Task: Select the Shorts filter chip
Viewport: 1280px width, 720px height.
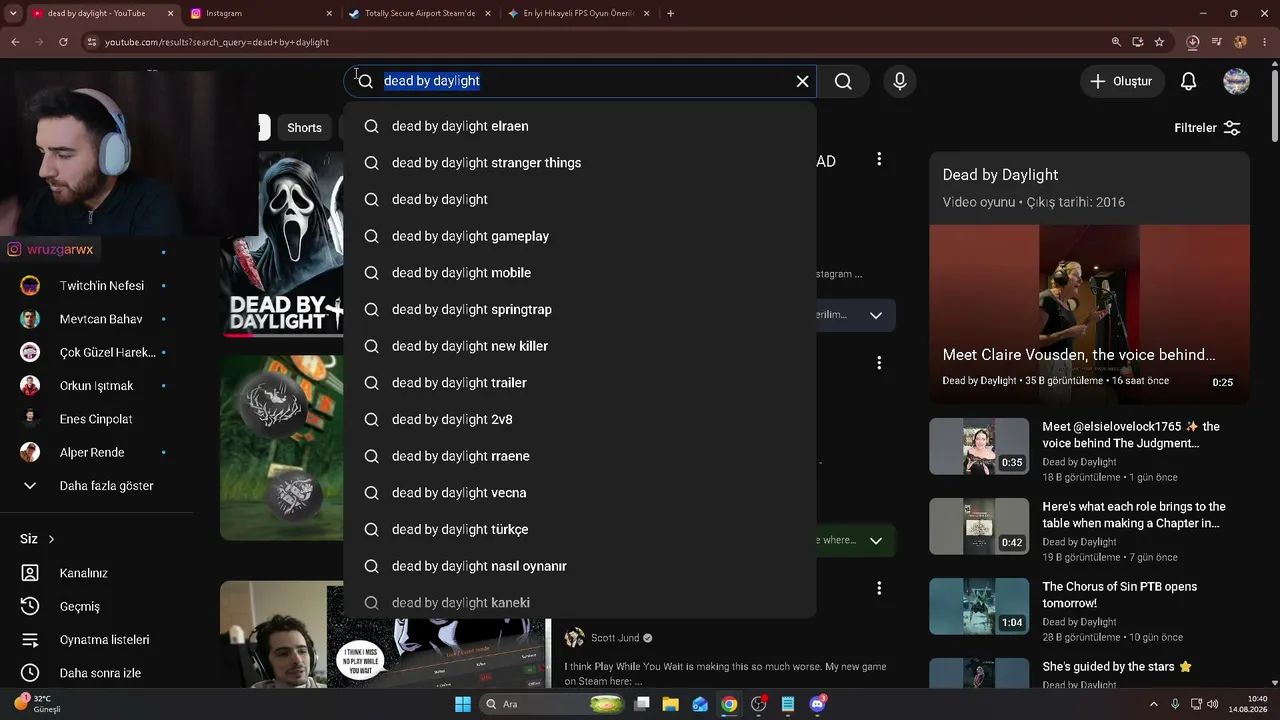Action: tap(304, 128)
